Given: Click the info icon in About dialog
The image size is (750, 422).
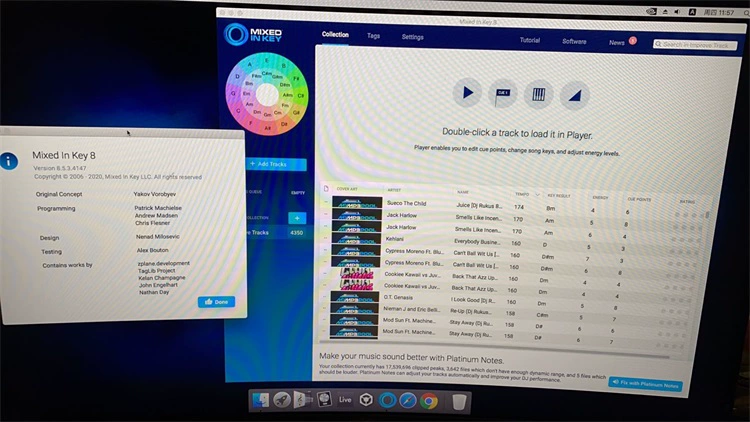Looking at the screenshot, I should point(11,160).
